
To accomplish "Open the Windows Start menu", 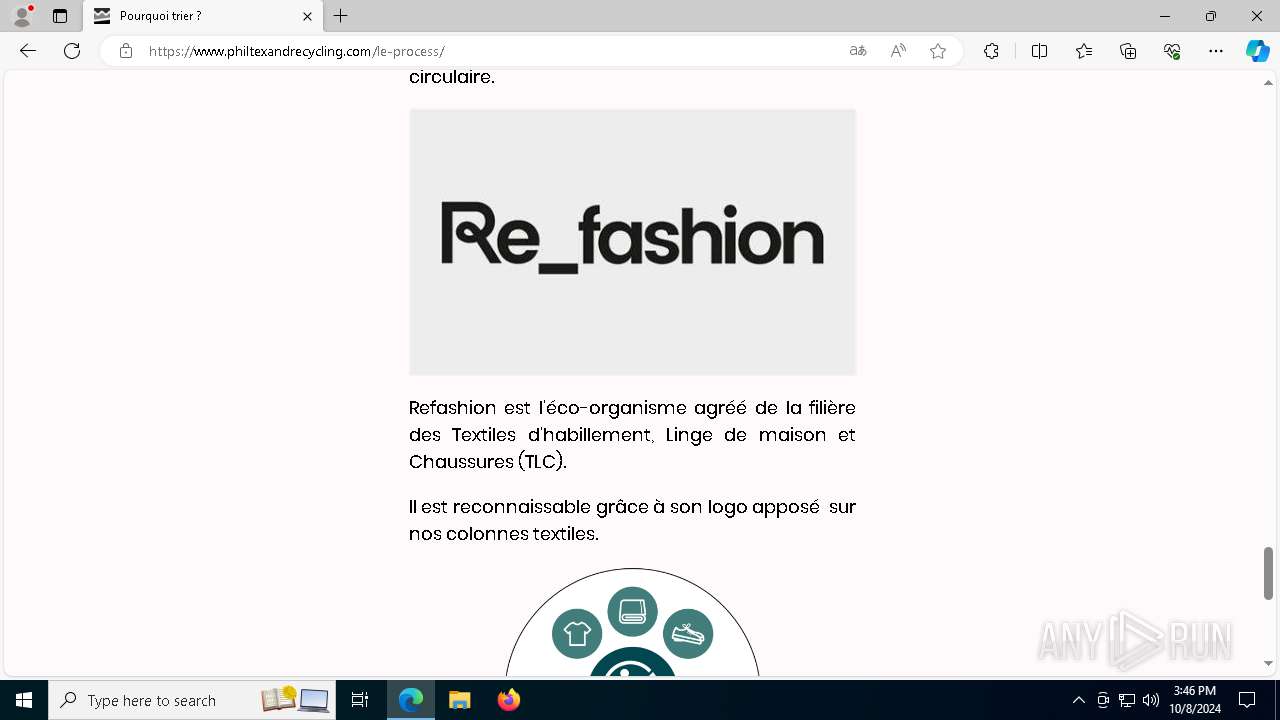I will click(24, 700).
